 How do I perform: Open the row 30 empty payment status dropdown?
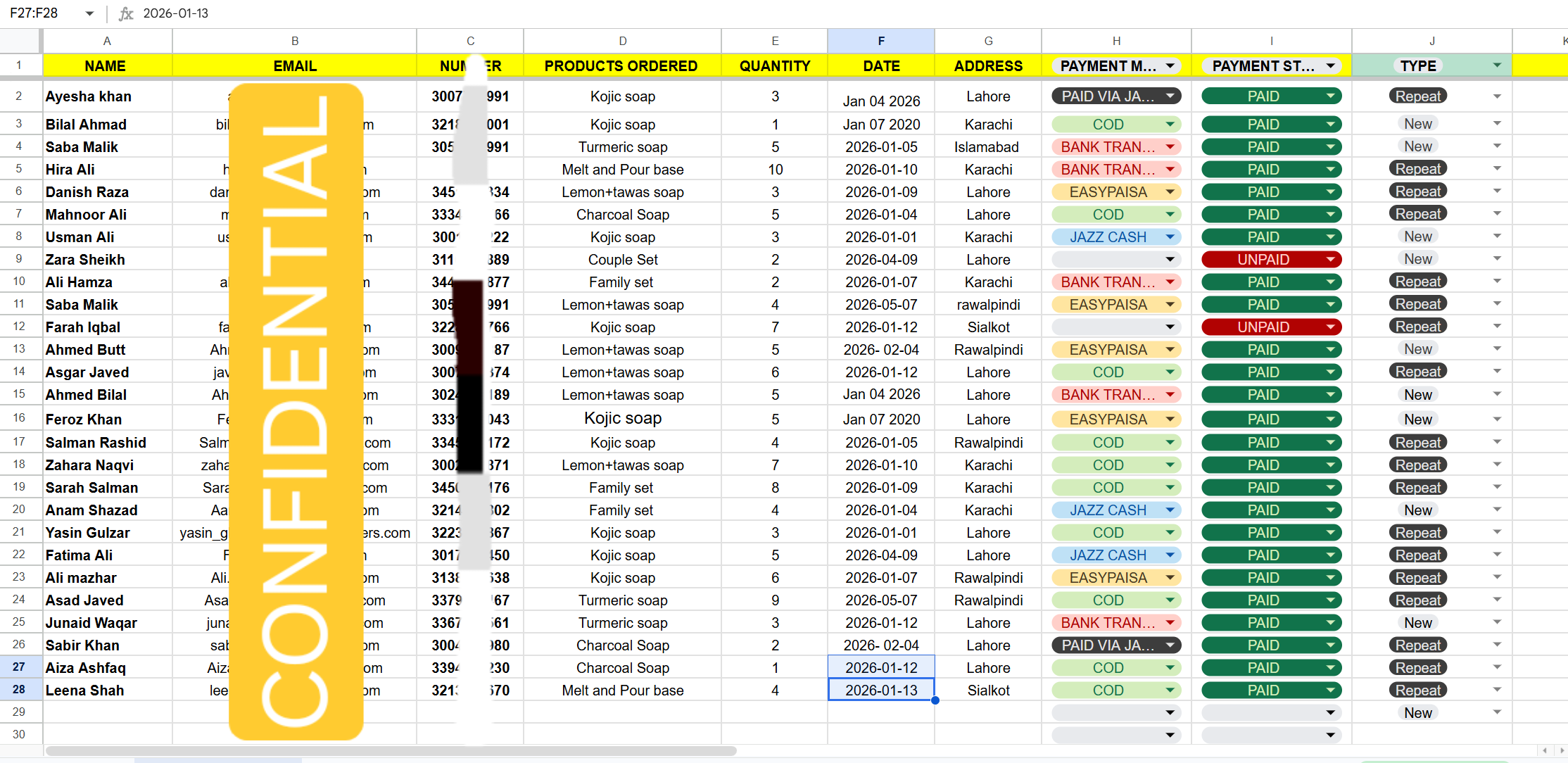(x=1330, y=736)
